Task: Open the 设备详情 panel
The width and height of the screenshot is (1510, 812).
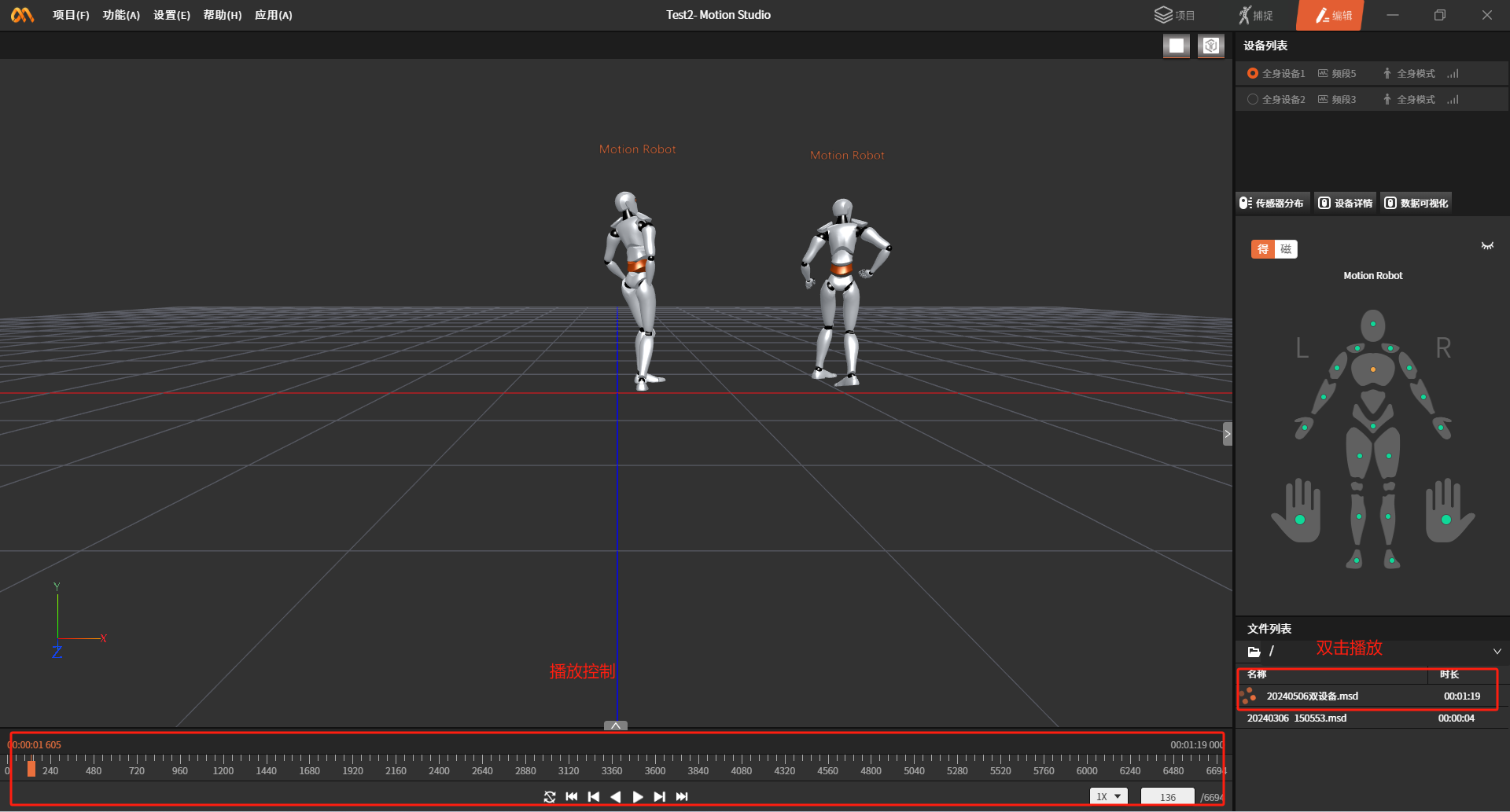Action: pyautogui.click(x=1346, y=203)
